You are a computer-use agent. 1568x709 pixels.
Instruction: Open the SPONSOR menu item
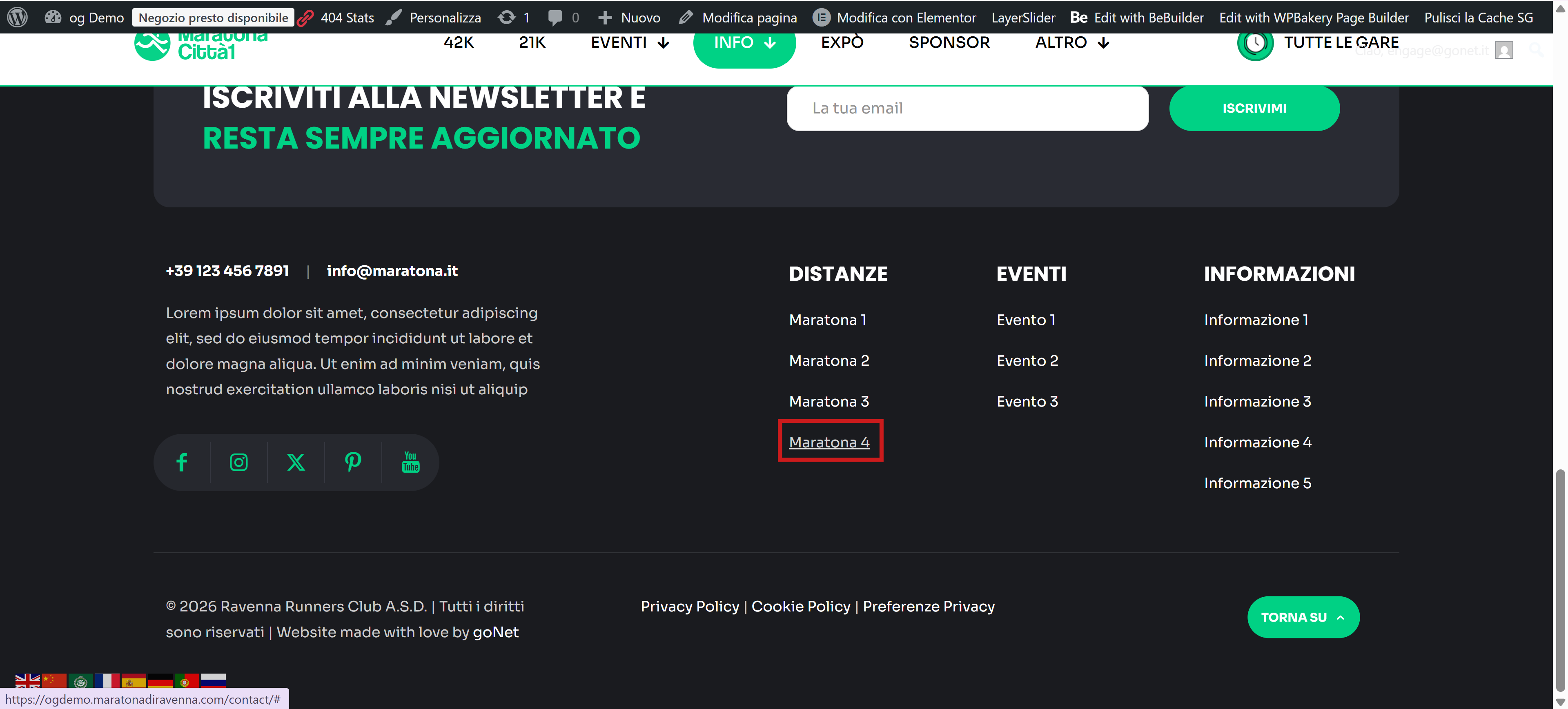[949, 42]
